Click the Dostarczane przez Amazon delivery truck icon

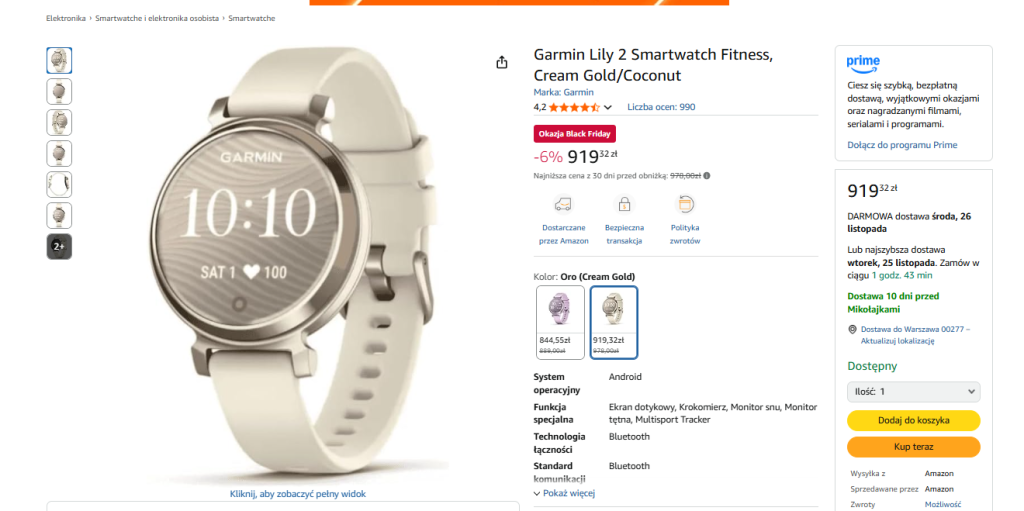tap(563, 204)
